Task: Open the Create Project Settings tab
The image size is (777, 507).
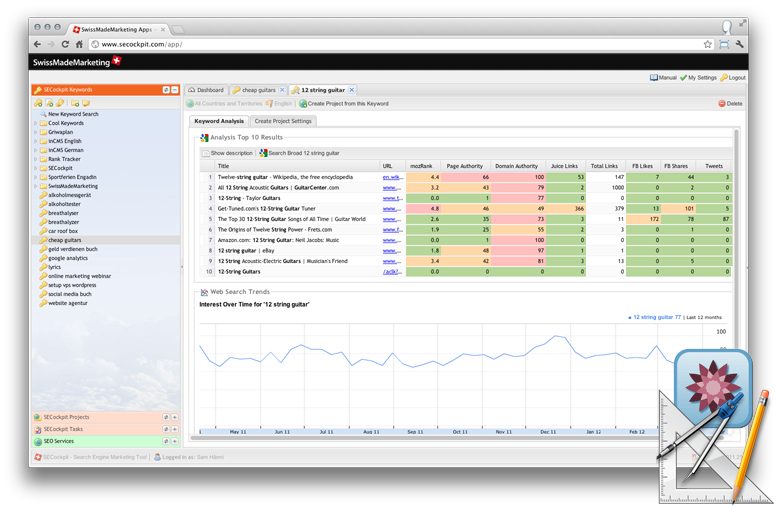Action: [x=283, y=121]
